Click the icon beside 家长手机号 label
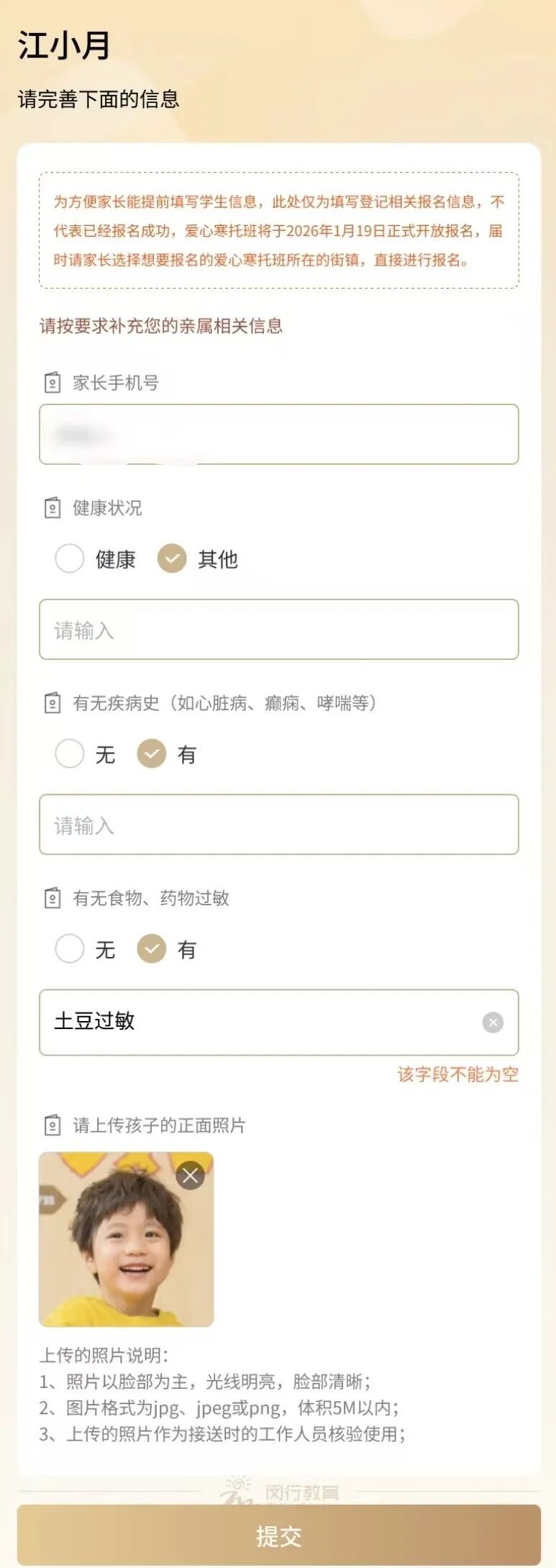 pyautogui.click(x=53, y=383)
